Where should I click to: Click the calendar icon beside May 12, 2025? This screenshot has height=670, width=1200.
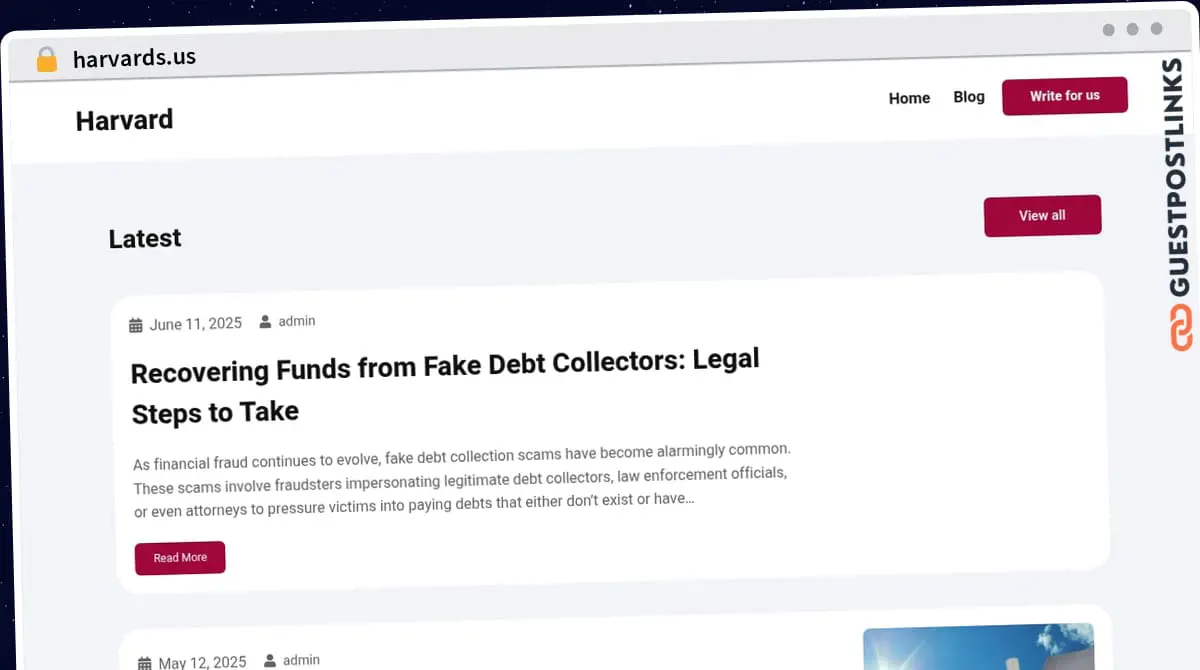point(145,663)
